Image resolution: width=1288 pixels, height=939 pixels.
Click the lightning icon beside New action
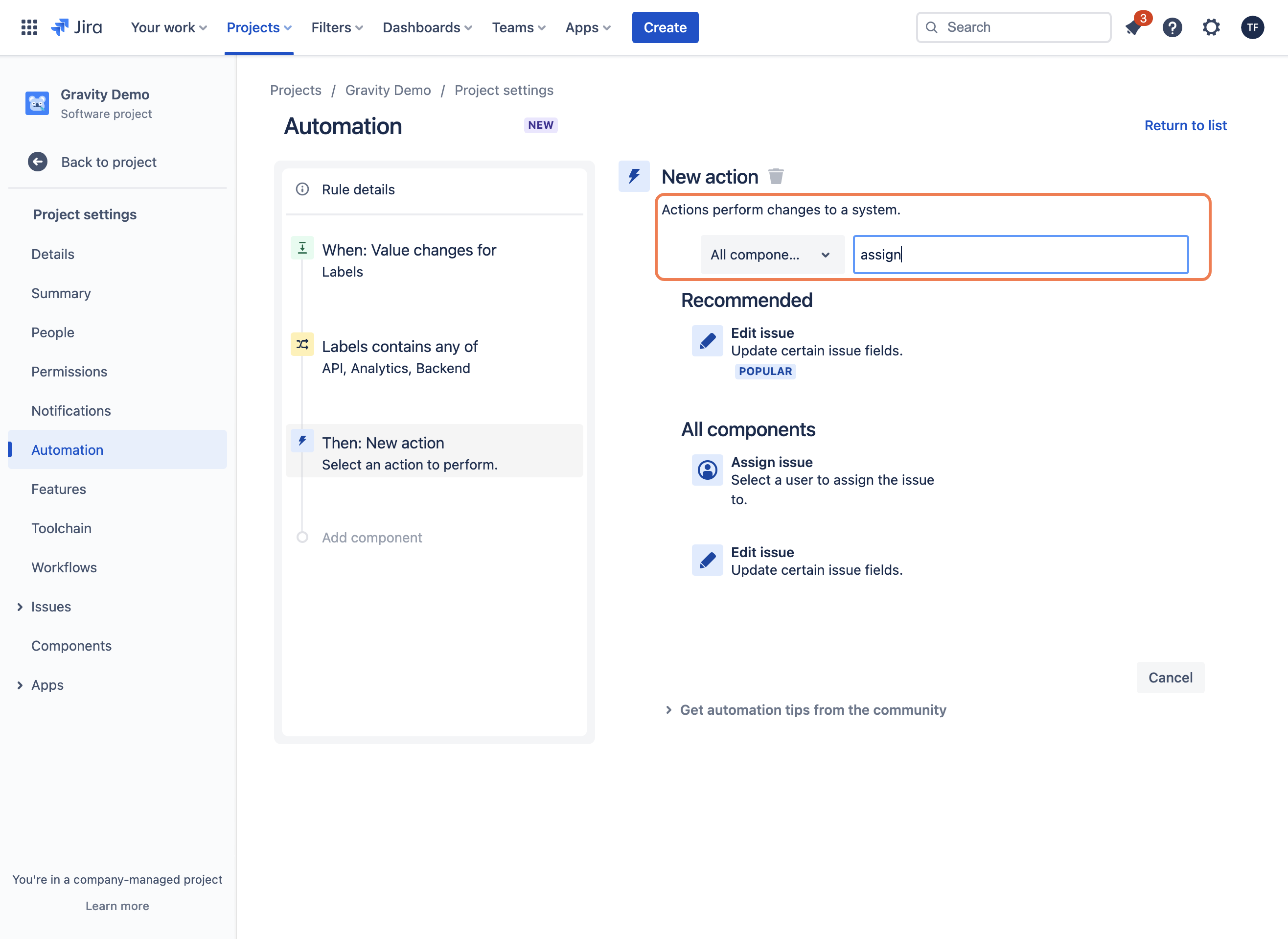[x=634, y=177]
